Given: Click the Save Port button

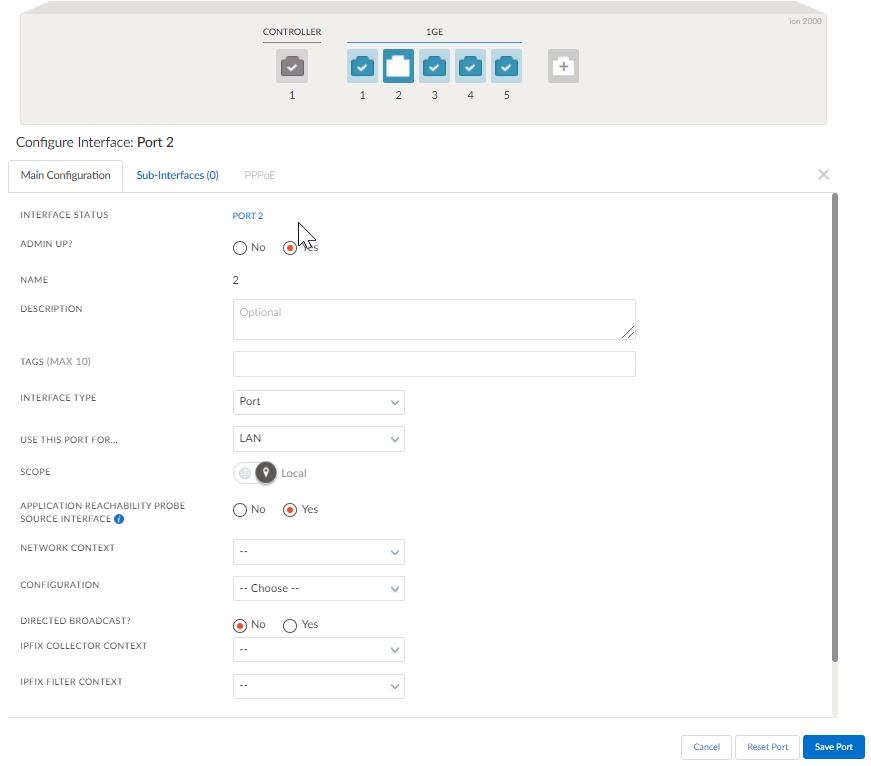Looking at the screenshot, I should click(833, 747).
